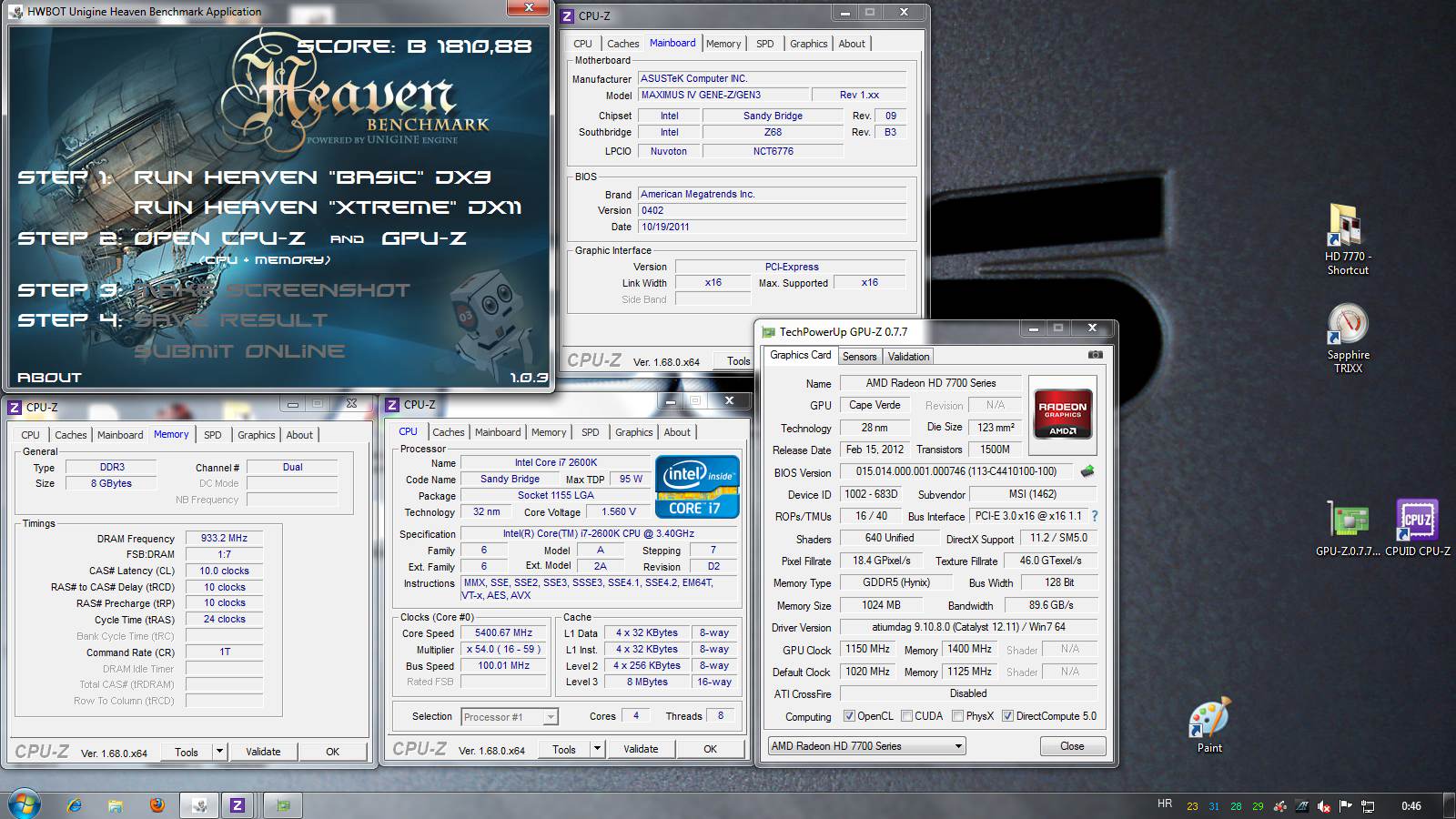Screen dimensions: 1456x819
Task: Switch to the GPU-Z taskbar button
Action: click(x=283, y=805)
